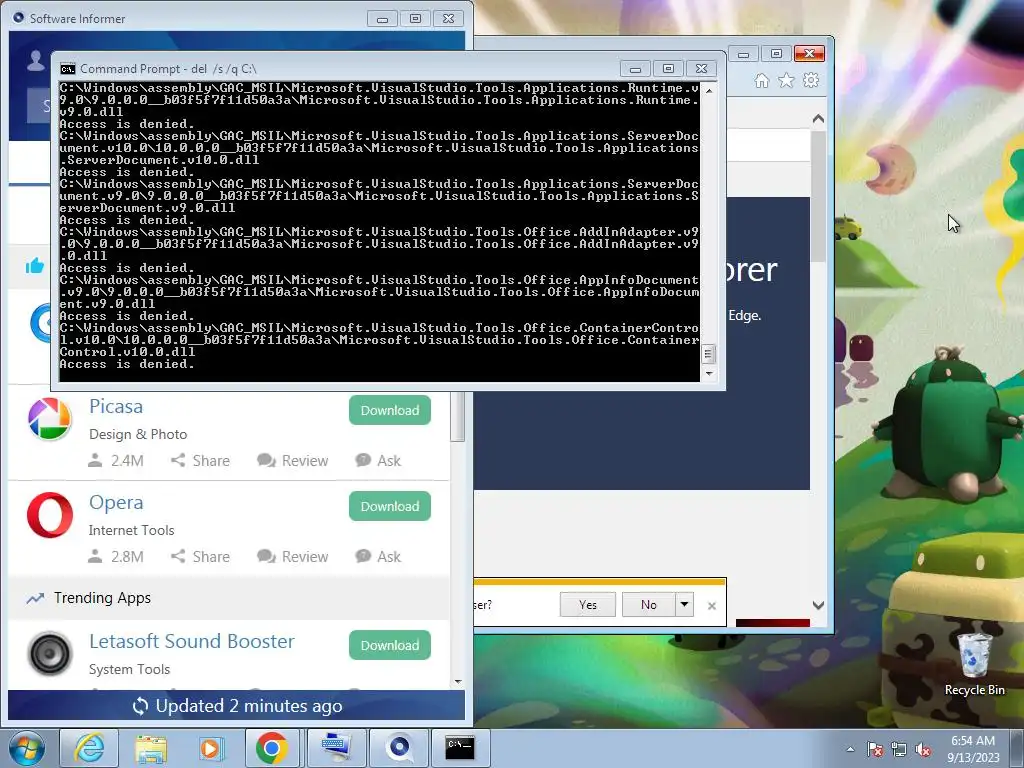Viewport: 1024px width, 768px height.
Task: Click the Command Prompt title bar icon
Action: (x=67, y=69)
